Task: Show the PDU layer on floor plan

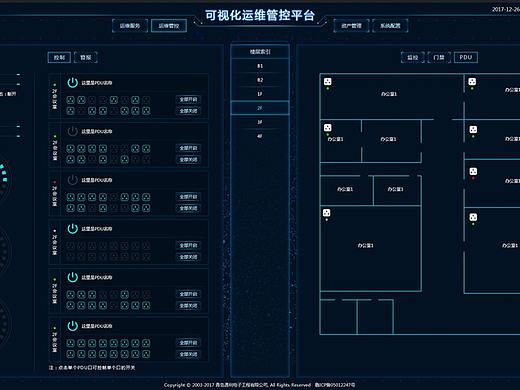Action: coord(466,57)
